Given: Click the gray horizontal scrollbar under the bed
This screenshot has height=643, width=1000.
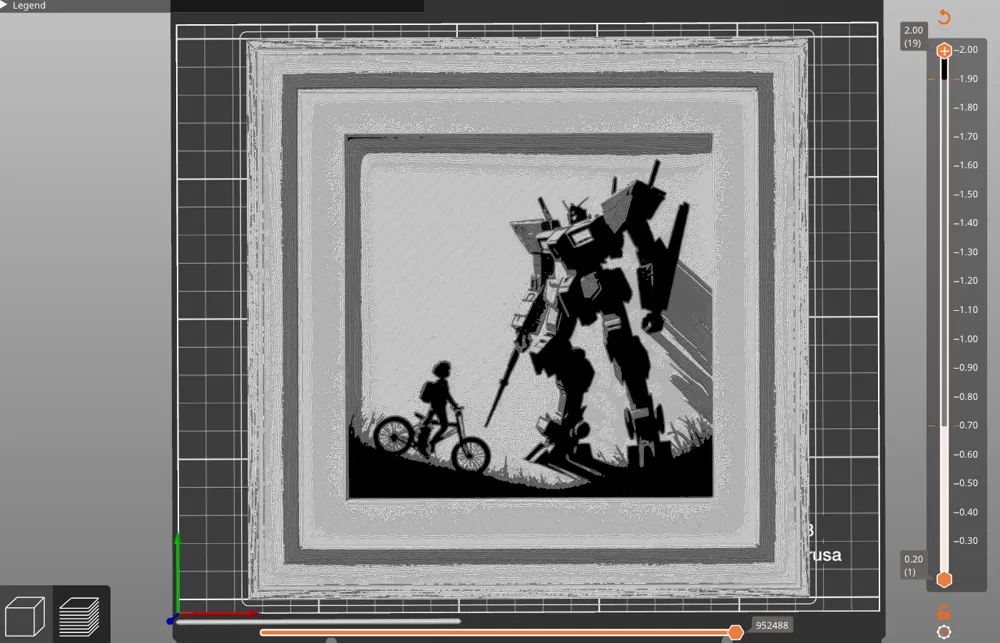Looking at the screenshot, I should (x=318, y=621).
